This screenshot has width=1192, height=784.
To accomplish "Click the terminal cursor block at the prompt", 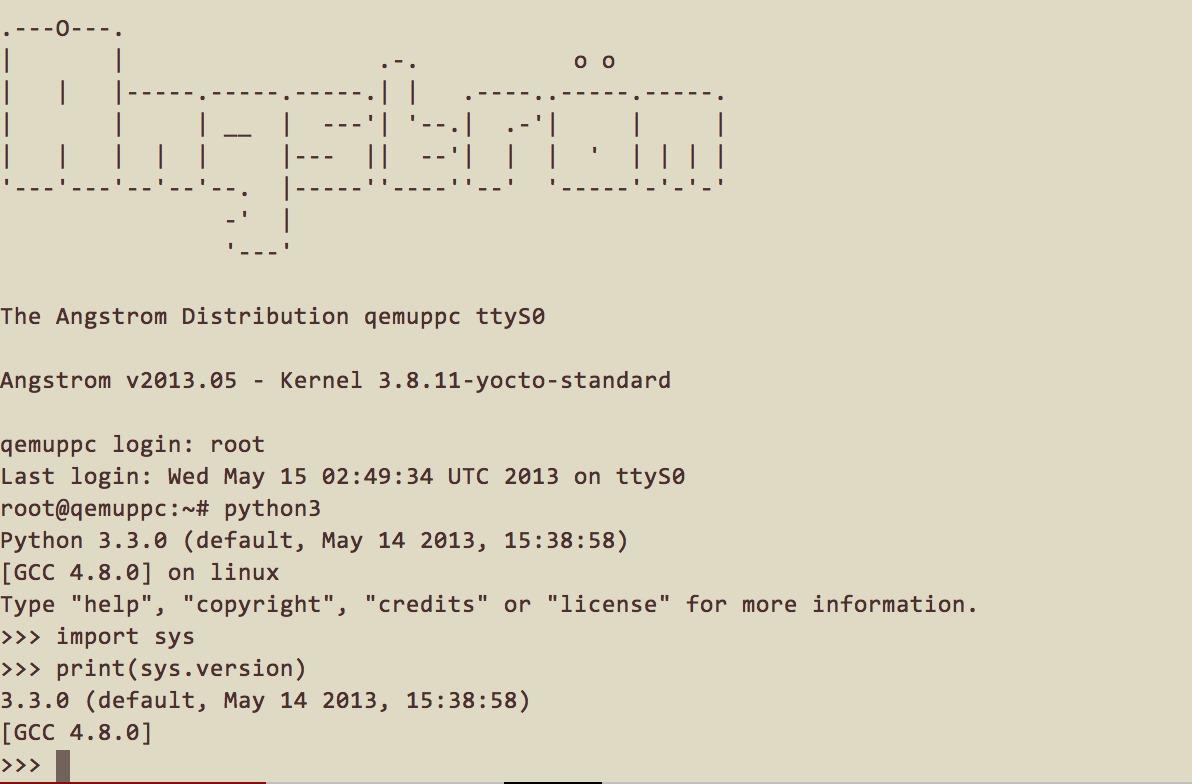I will 63,766.
